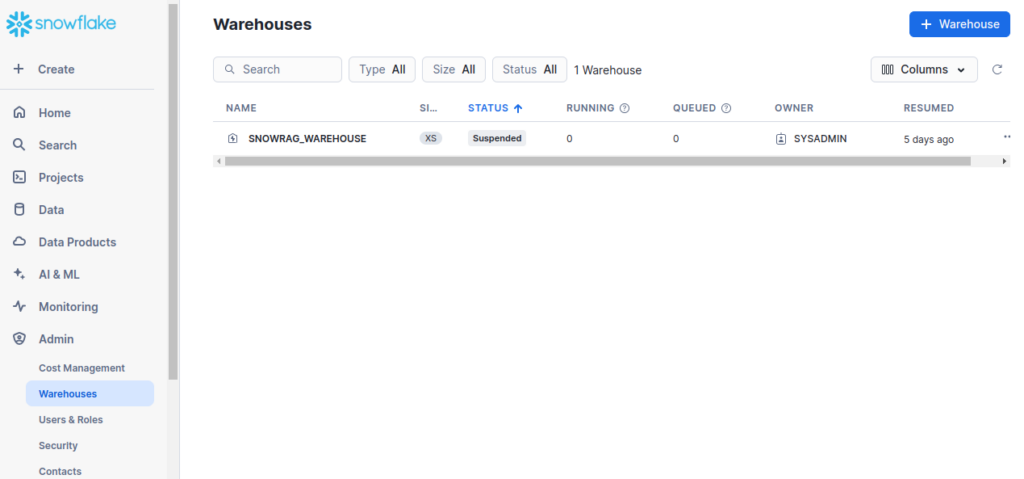Image resolution: width=1024 pixels, height=479 pixels.
Task: Click the blue + Warehouse button
Action: pyautogui.click(x=959, y=24)
